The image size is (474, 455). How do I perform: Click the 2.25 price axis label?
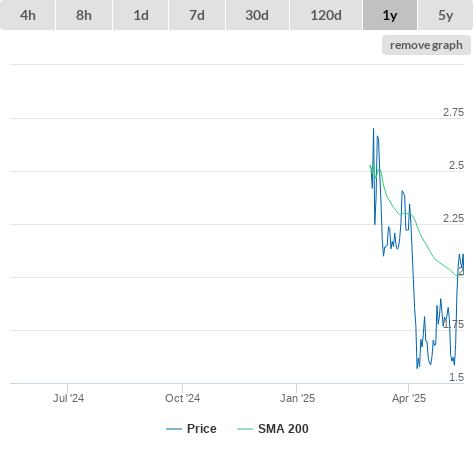click(453, 218)
